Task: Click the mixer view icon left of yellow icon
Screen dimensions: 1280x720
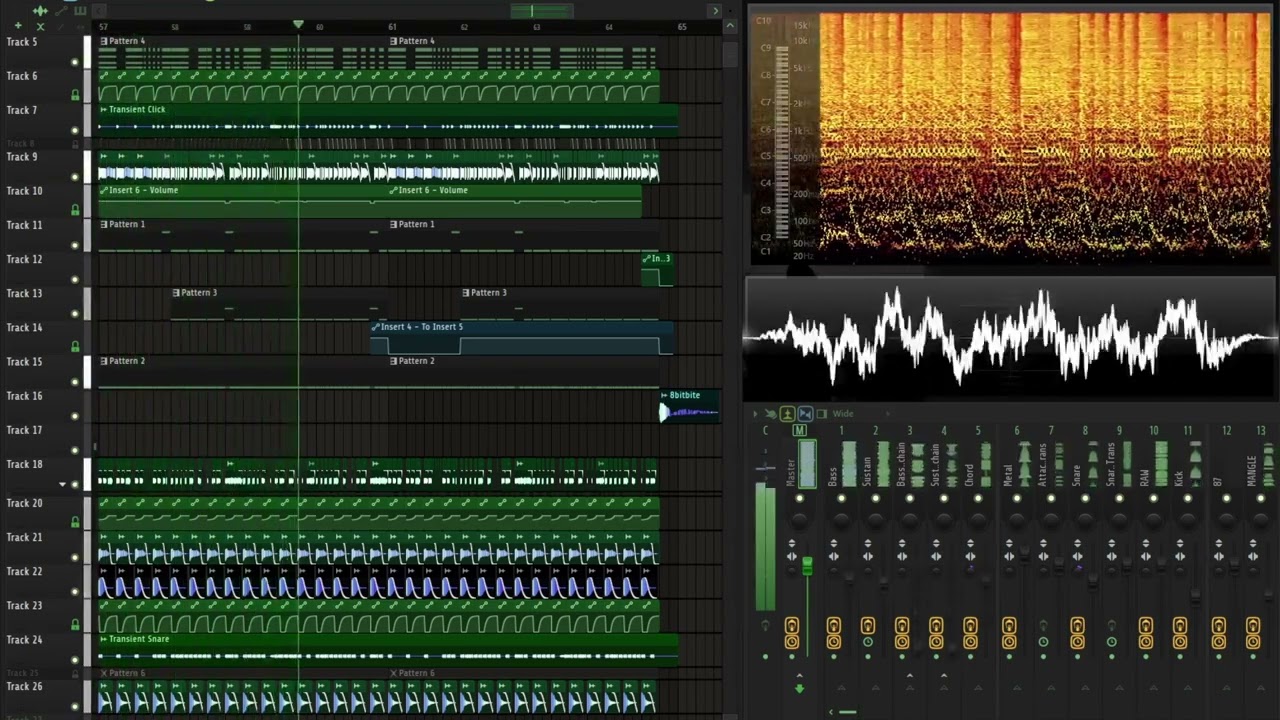Action: (769, 413)
